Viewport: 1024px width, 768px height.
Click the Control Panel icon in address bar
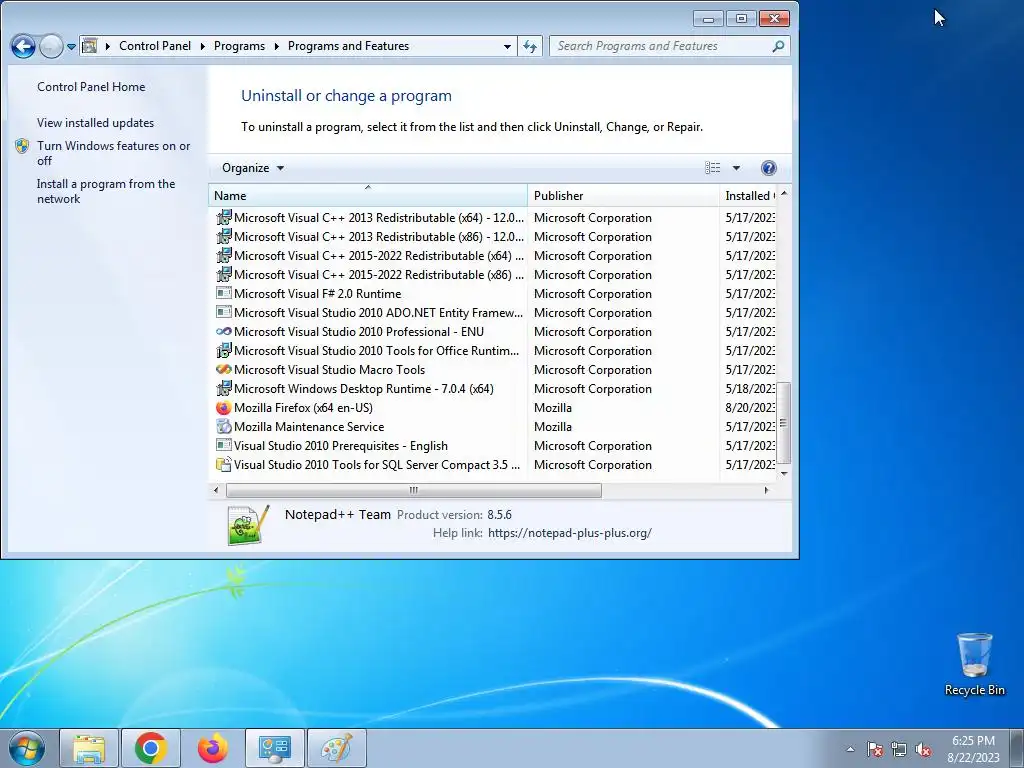tap(90, 46)
